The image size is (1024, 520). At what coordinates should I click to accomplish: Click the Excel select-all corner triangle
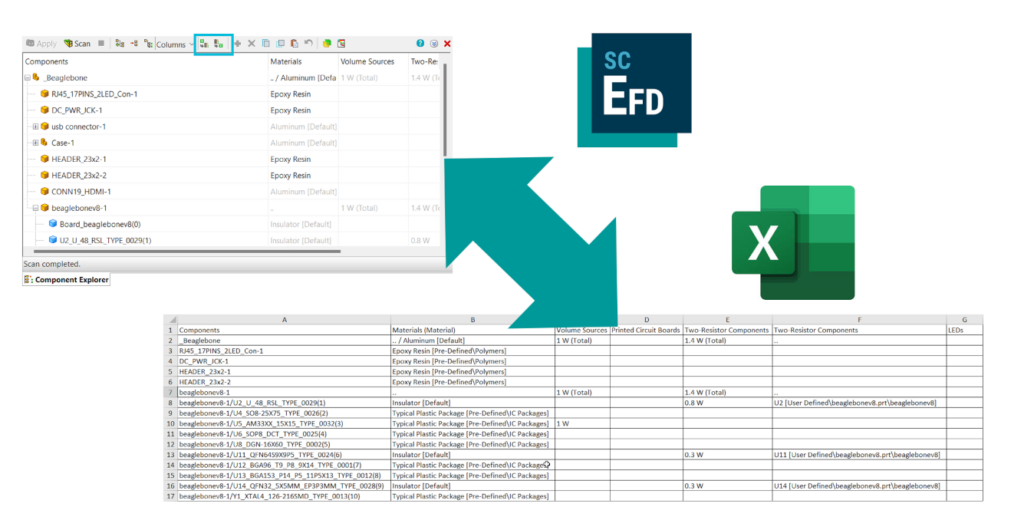click(x=171, y=320)
